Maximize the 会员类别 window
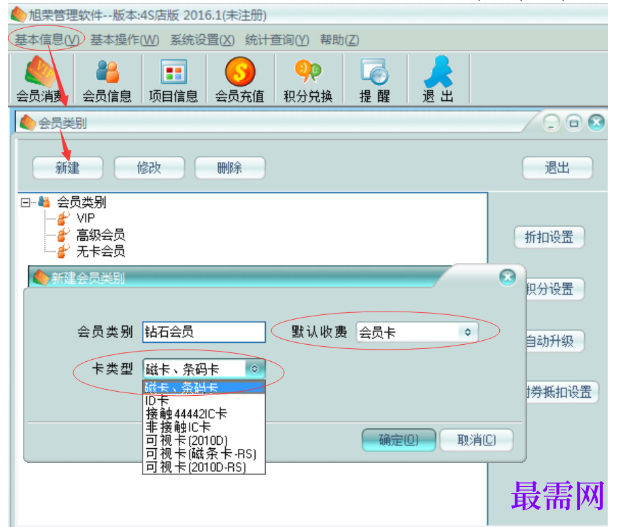The width and height of the screenshot is (623, 527). (574, 122)
